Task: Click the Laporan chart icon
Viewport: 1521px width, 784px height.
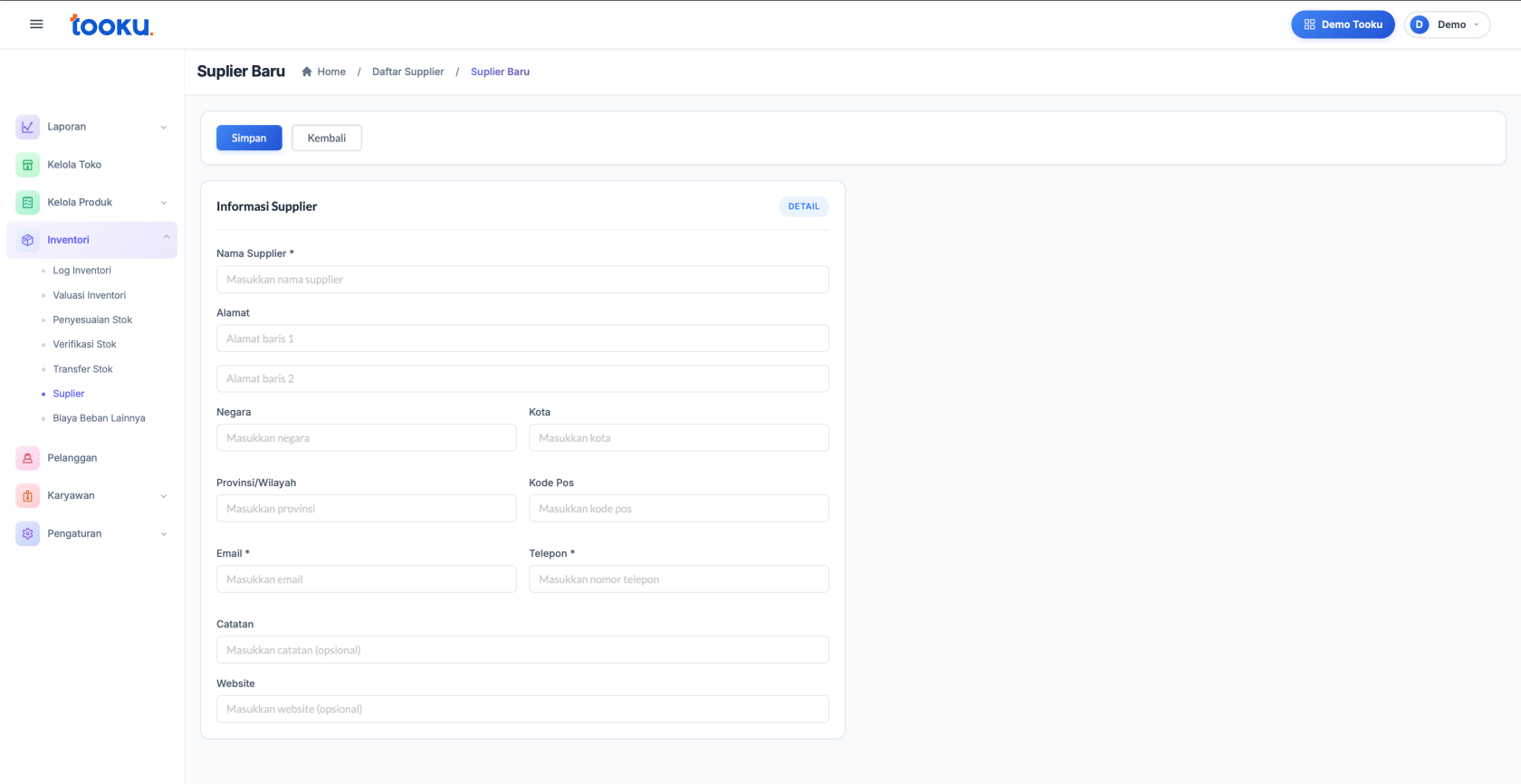Action: (x=27, y=127)
